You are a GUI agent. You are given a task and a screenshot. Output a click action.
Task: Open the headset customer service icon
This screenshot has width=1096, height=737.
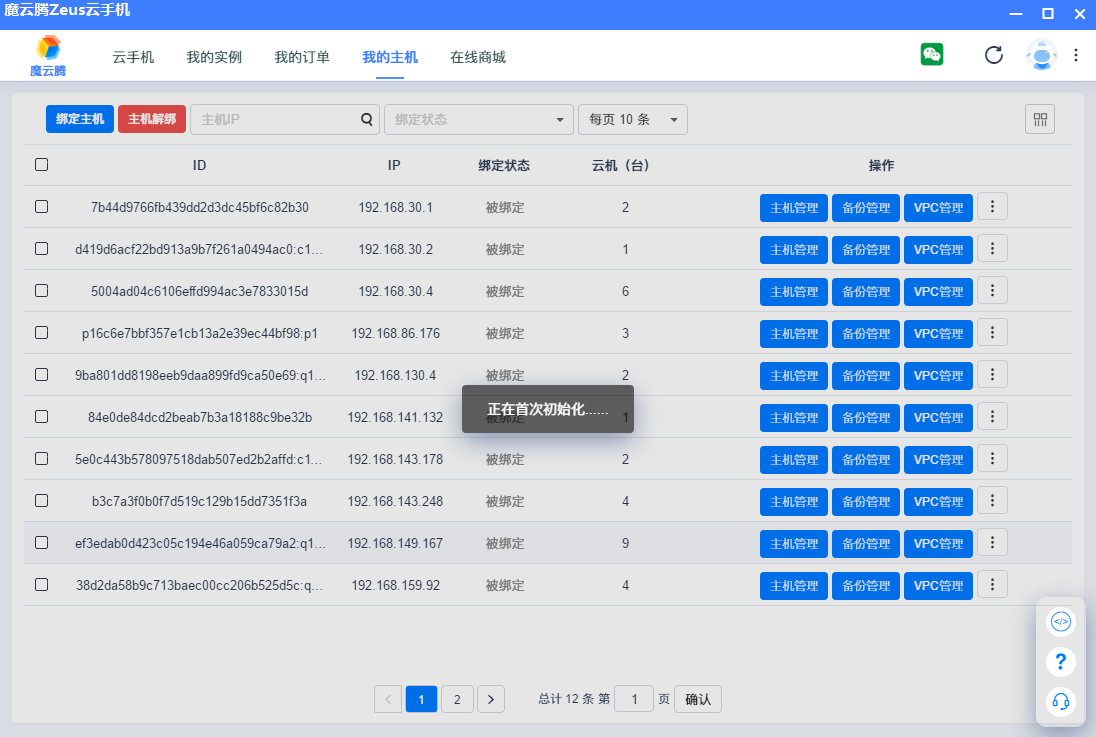pos(1061,702)
